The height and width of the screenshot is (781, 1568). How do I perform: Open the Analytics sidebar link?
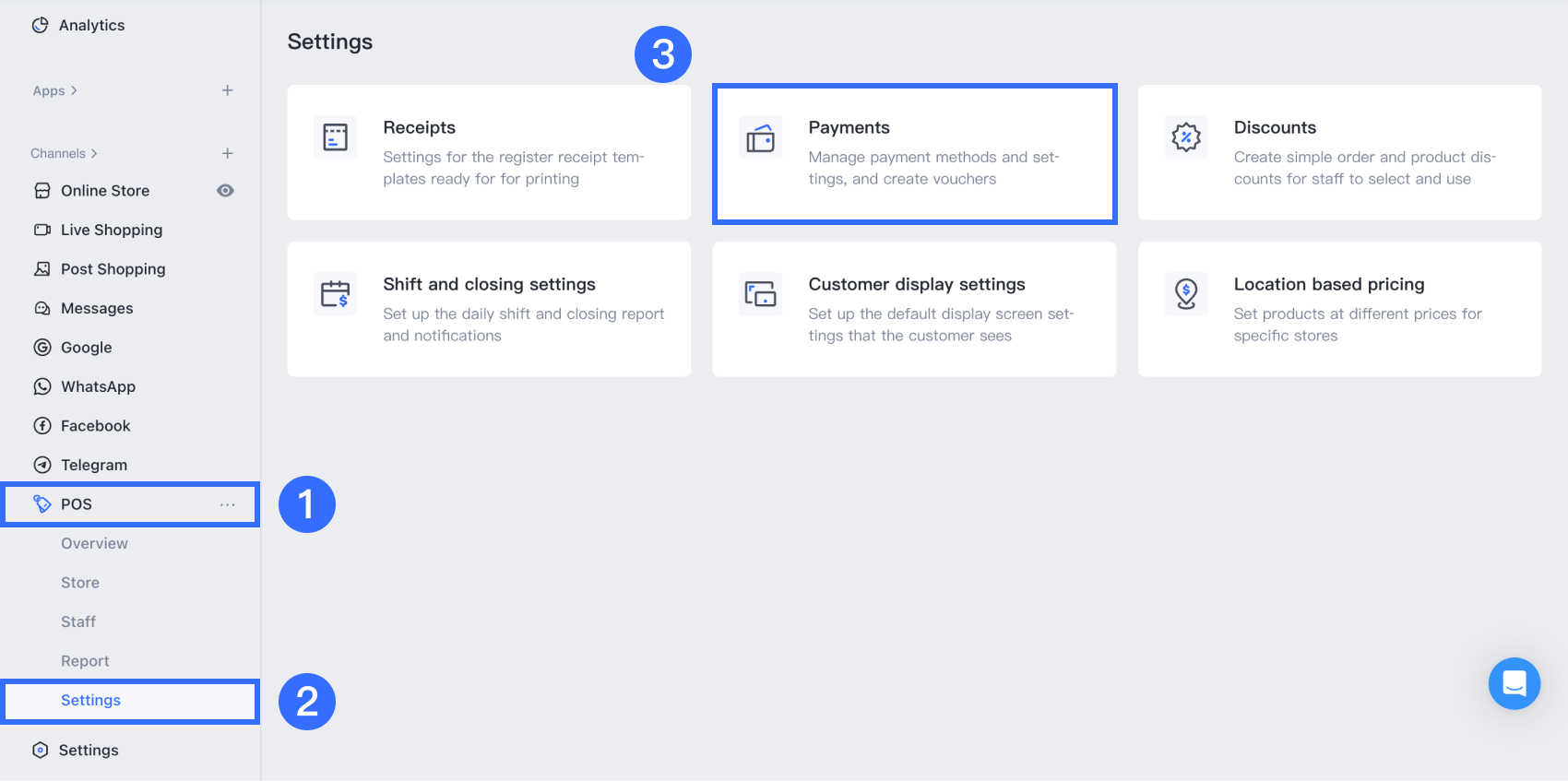pyautogui.click(x=90, y=26)
